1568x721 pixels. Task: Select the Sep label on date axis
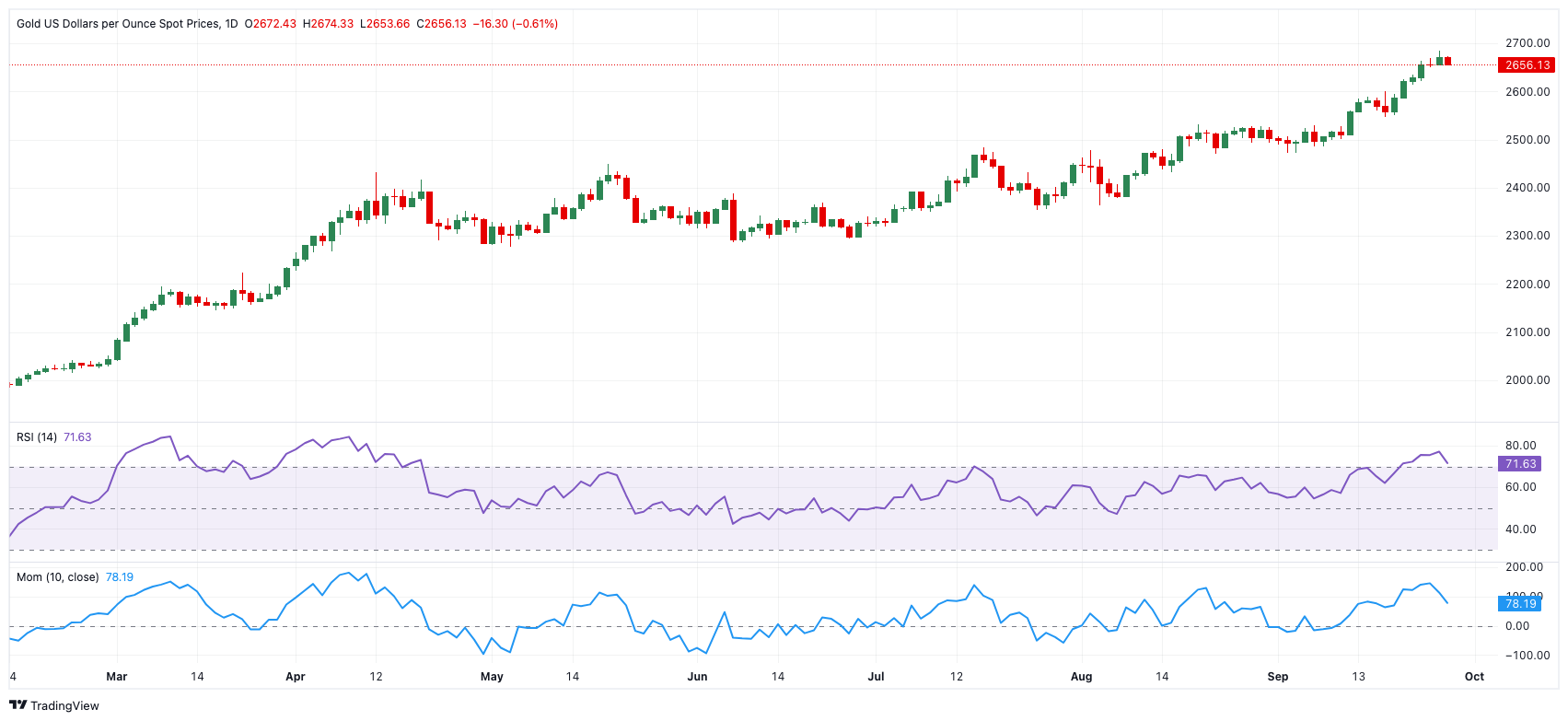coord(1277,677)
